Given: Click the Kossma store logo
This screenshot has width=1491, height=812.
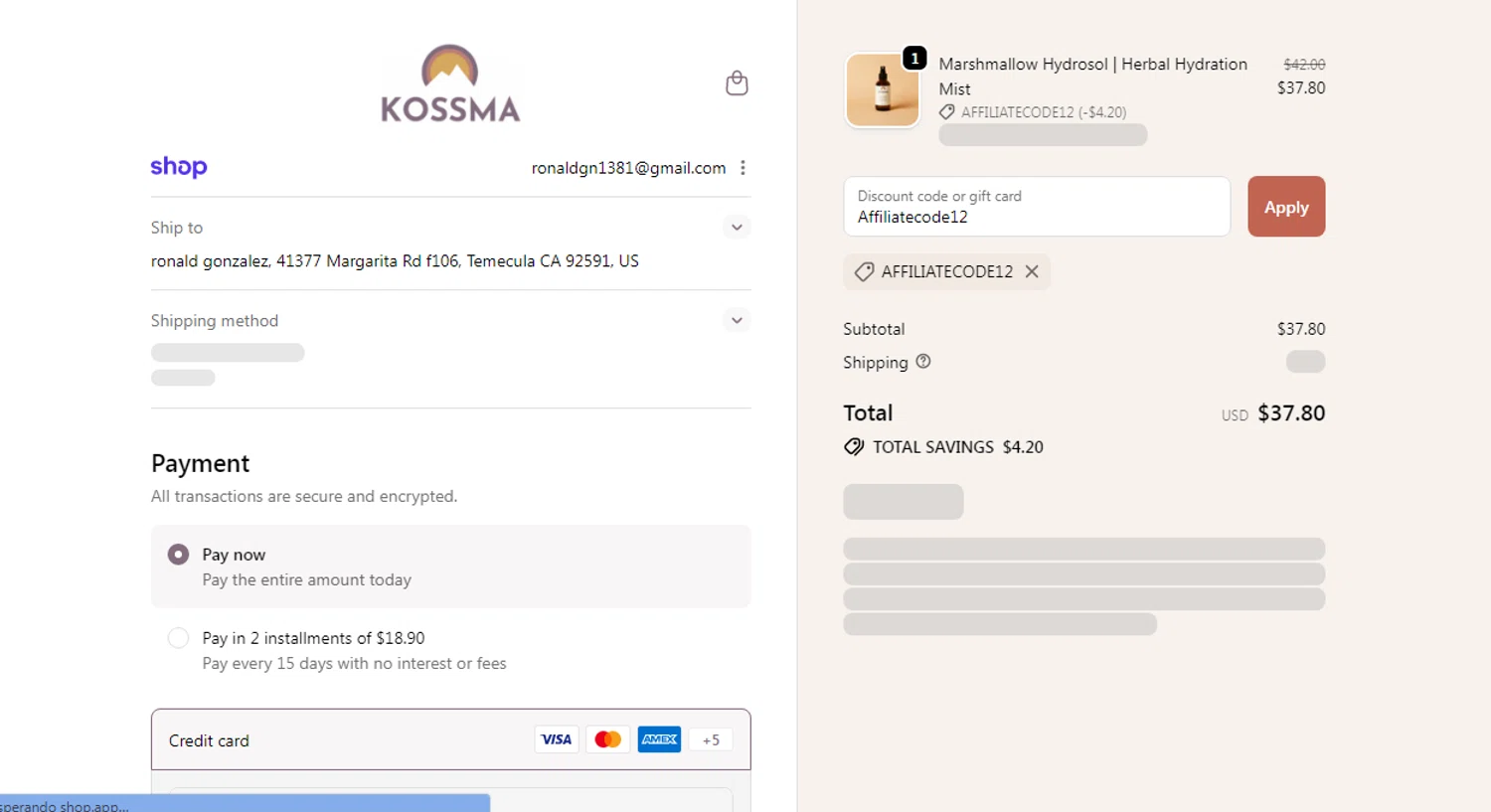Looking at the screenshot, I should pyautogui.click(x=450, y=83).
